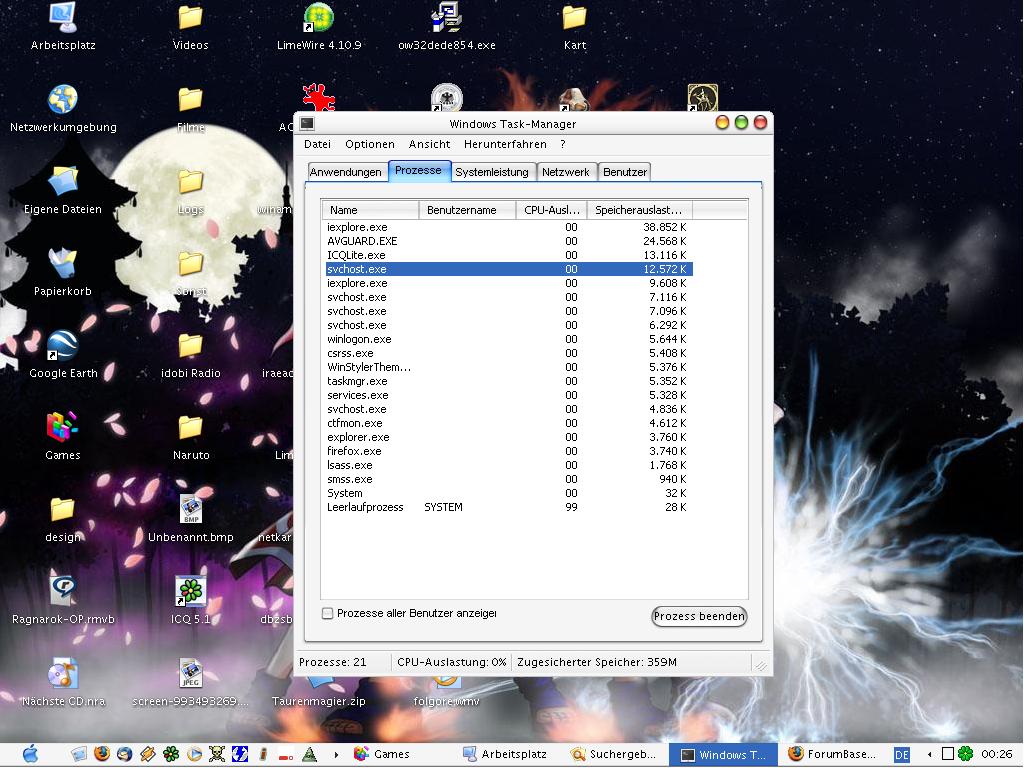Click Prozess beenden button
The height and width of the screenshot is (768, 1024).
click(699, 616)
